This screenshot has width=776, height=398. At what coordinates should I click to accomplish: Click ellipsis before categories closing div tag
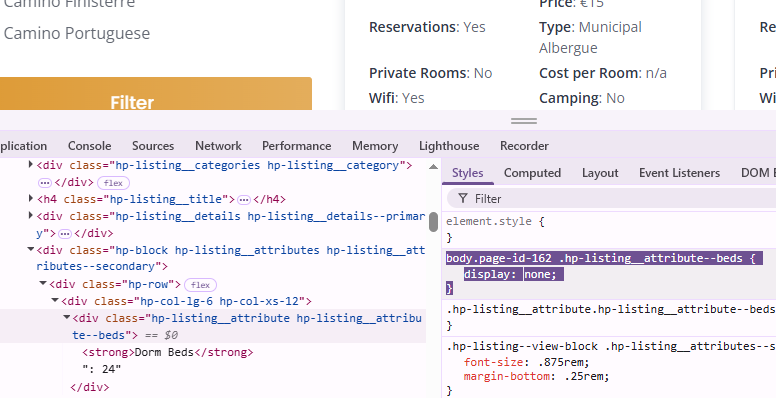point(45,183)
